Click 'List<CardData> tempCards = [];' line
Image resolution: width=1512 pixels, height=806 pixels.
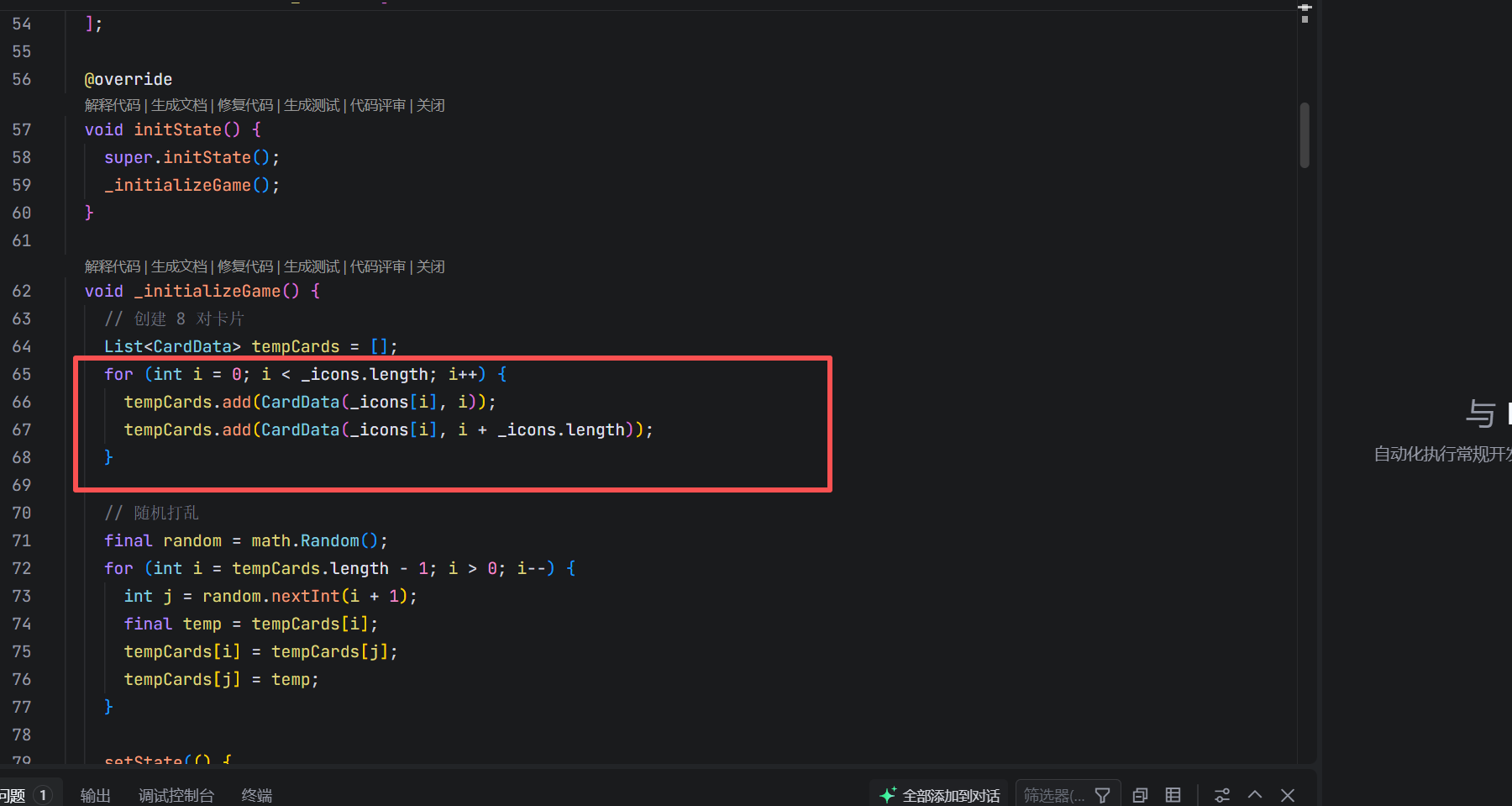click(x=251, y=346)
